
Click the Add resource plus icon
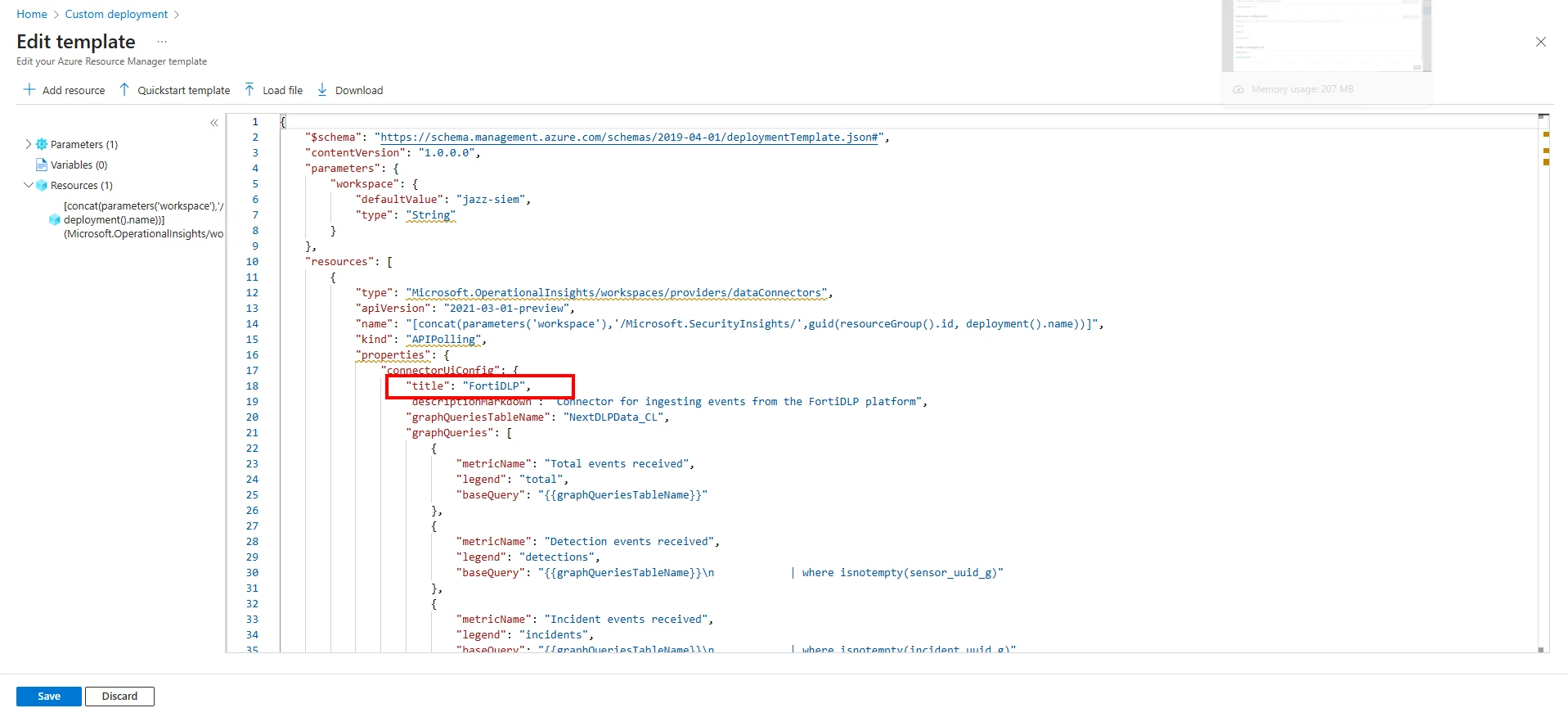(x=29, y=90)
